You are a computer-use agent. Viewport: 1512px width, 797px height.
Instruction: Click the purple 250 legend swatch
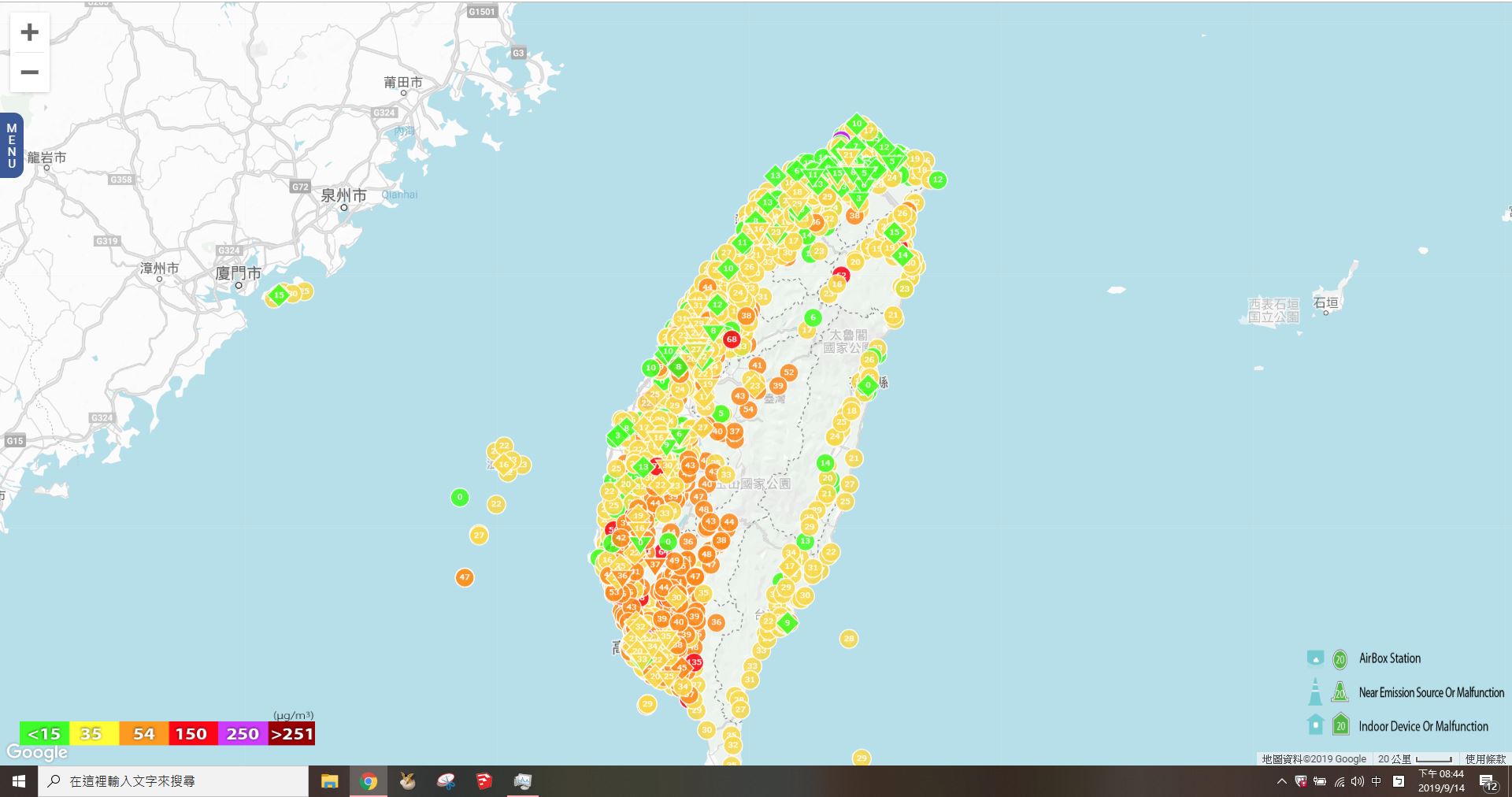tap(243, 734)
